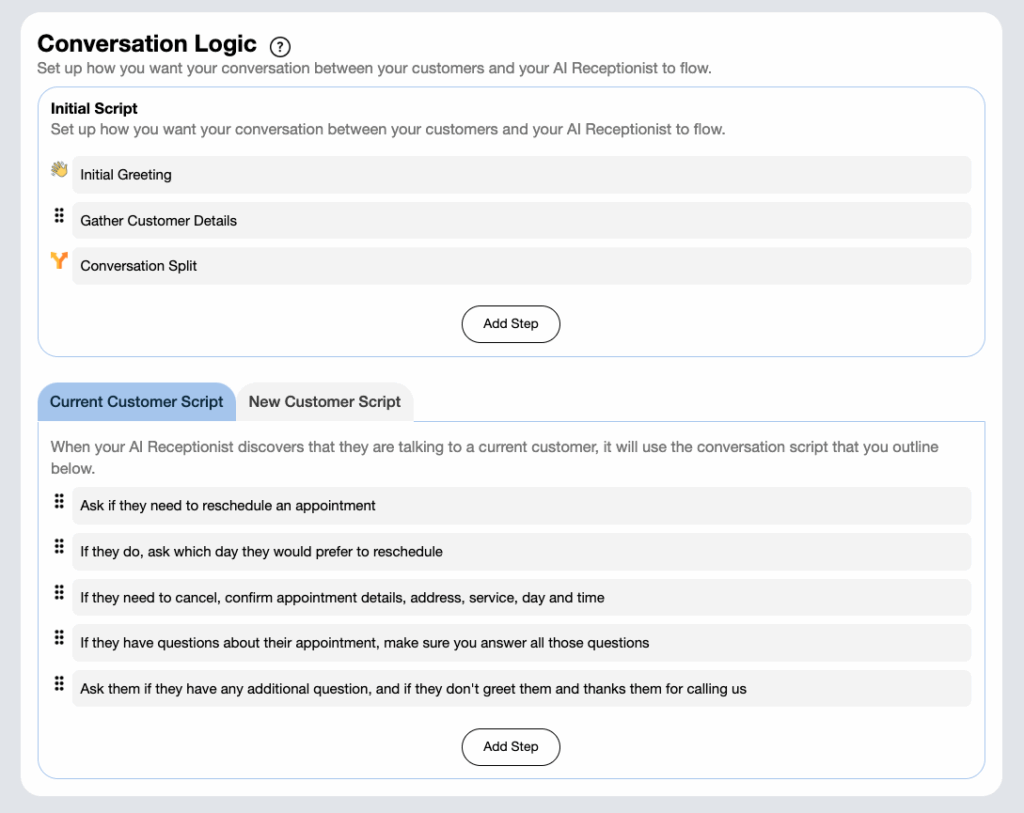Click the 'When your AI Receptionist discovers' description
Image resolution: width=1024 pixels, height=813 pixels.
click(494, 457)
